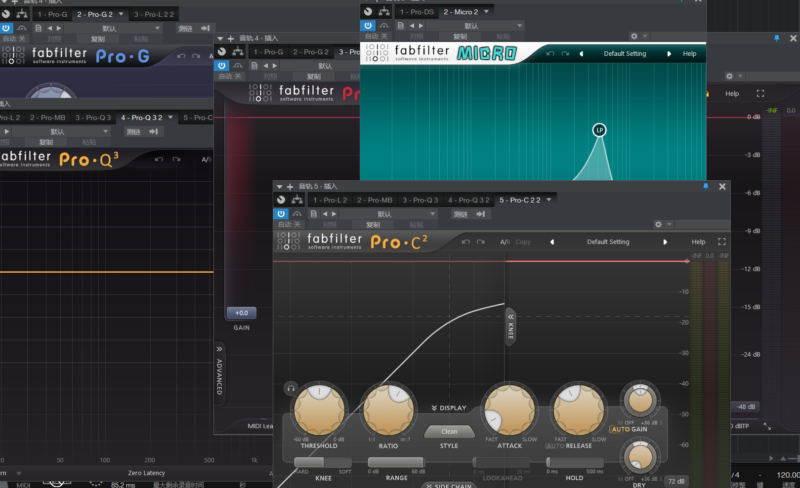800x488 pixels.
Task: Click LP filter node in Micro display
Action: (x=599, y=130)
